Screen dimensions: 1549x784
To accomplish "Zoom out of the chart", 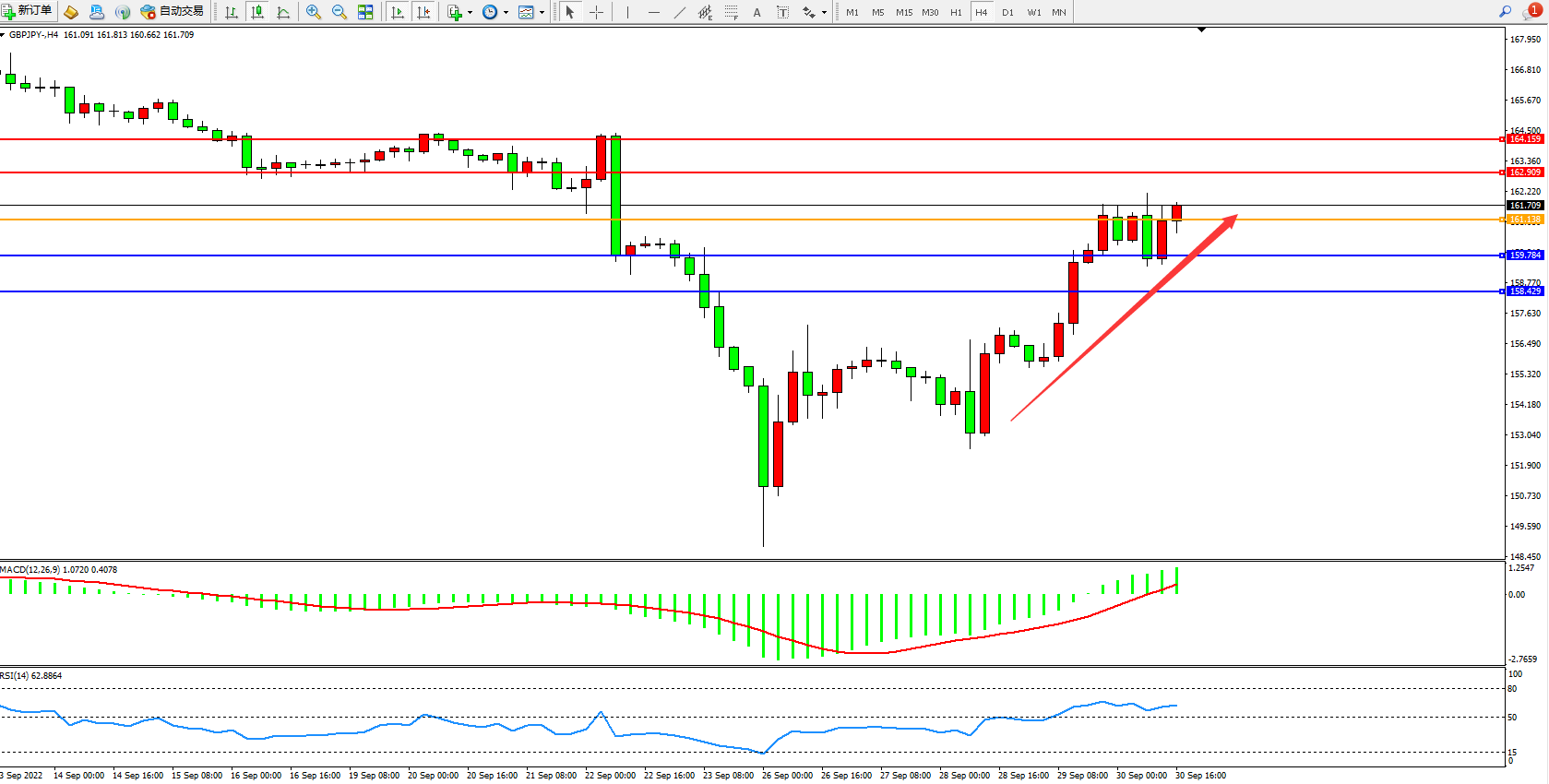I will tap(340, 12).
